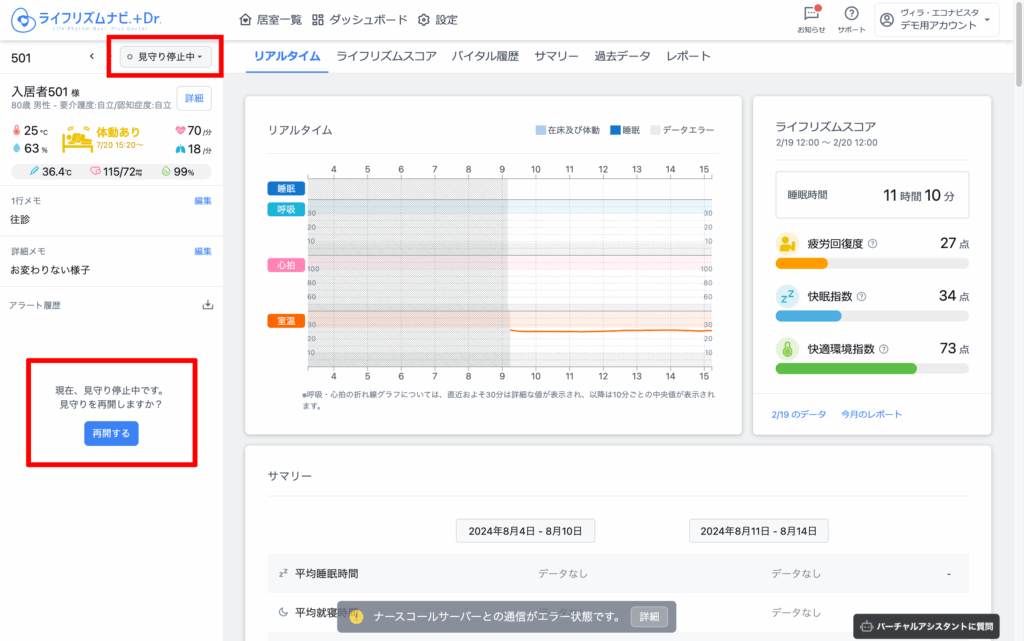This screenshot has width=1024, height=641.
Task: Click the humidity droplet icon
Action: click(16, 148)
